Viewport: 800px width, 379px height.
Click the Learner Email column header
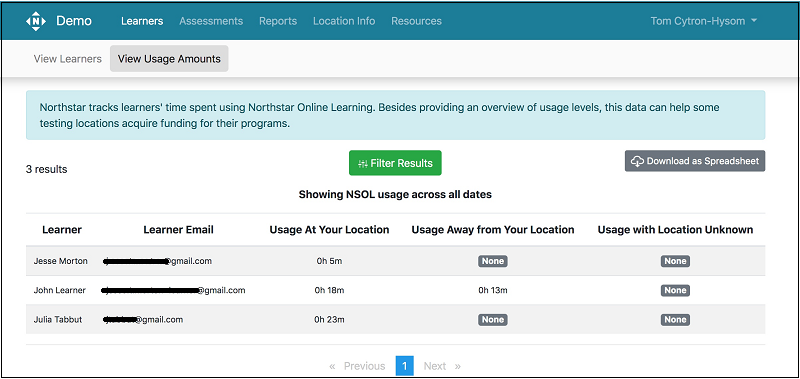[178, 230]
